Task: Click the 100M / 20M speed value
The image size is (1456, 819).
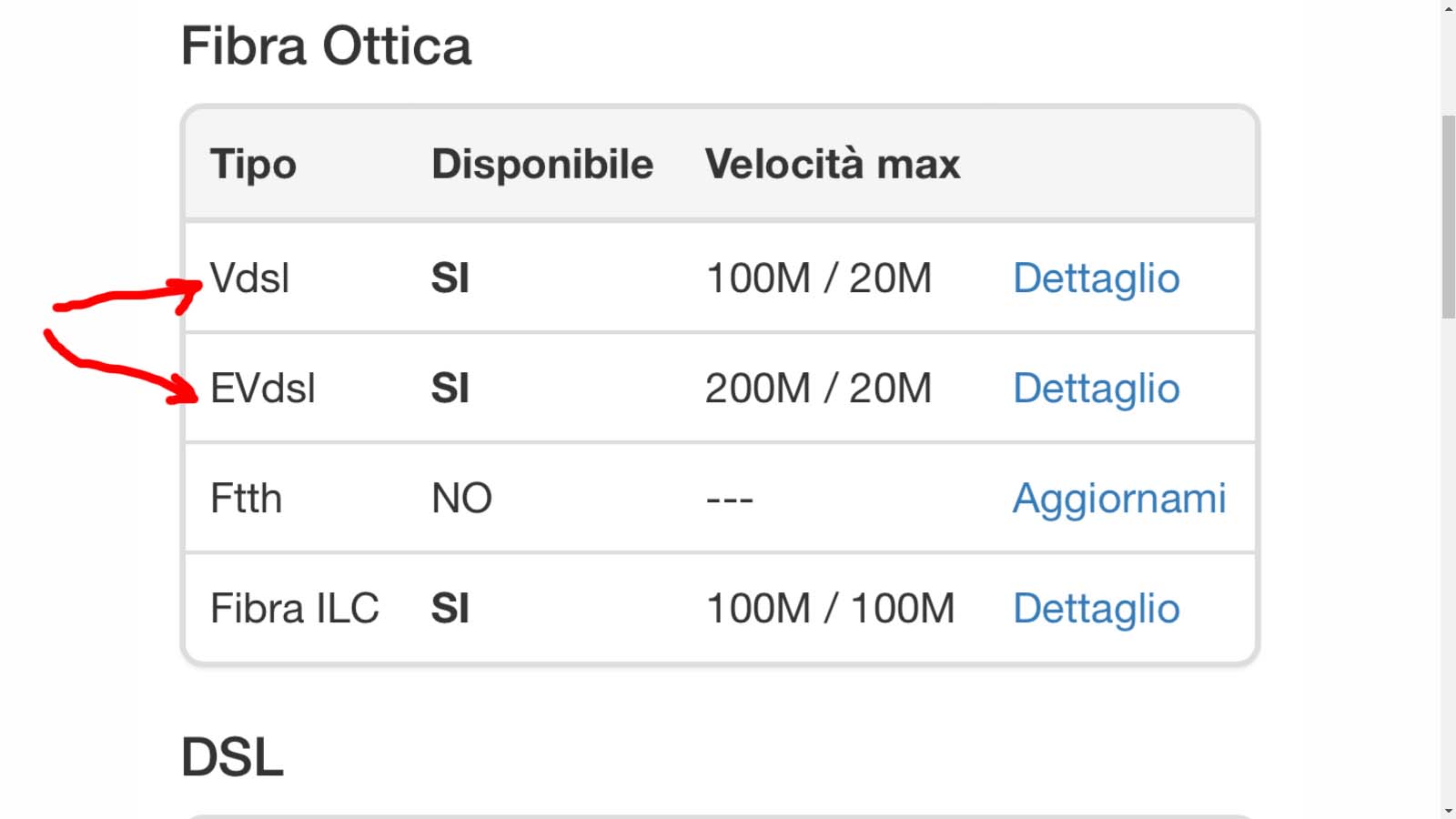Action: pyautogui.click(x=819, y=278)
